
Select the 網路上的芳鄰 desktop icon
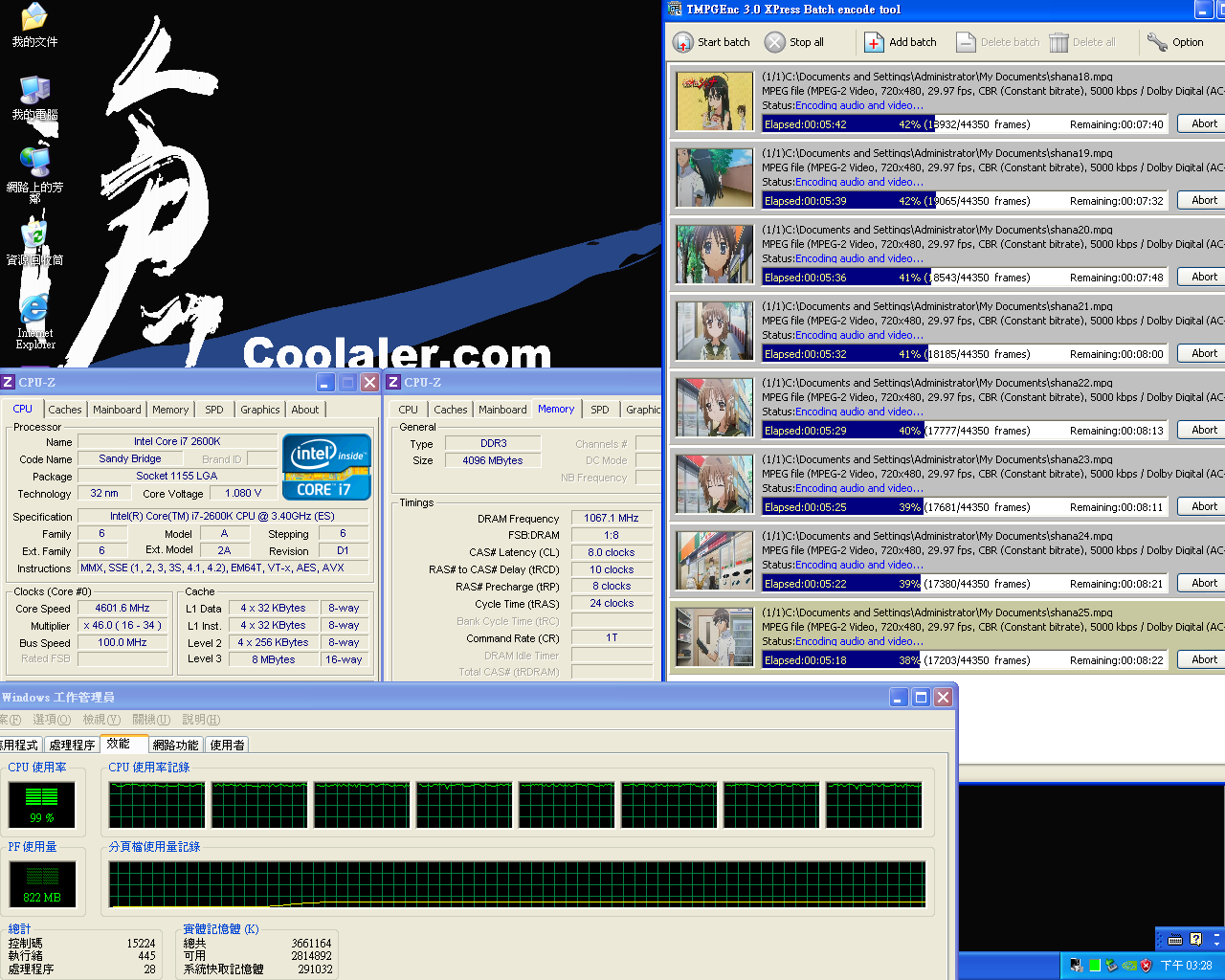click(x=34, y=174)
